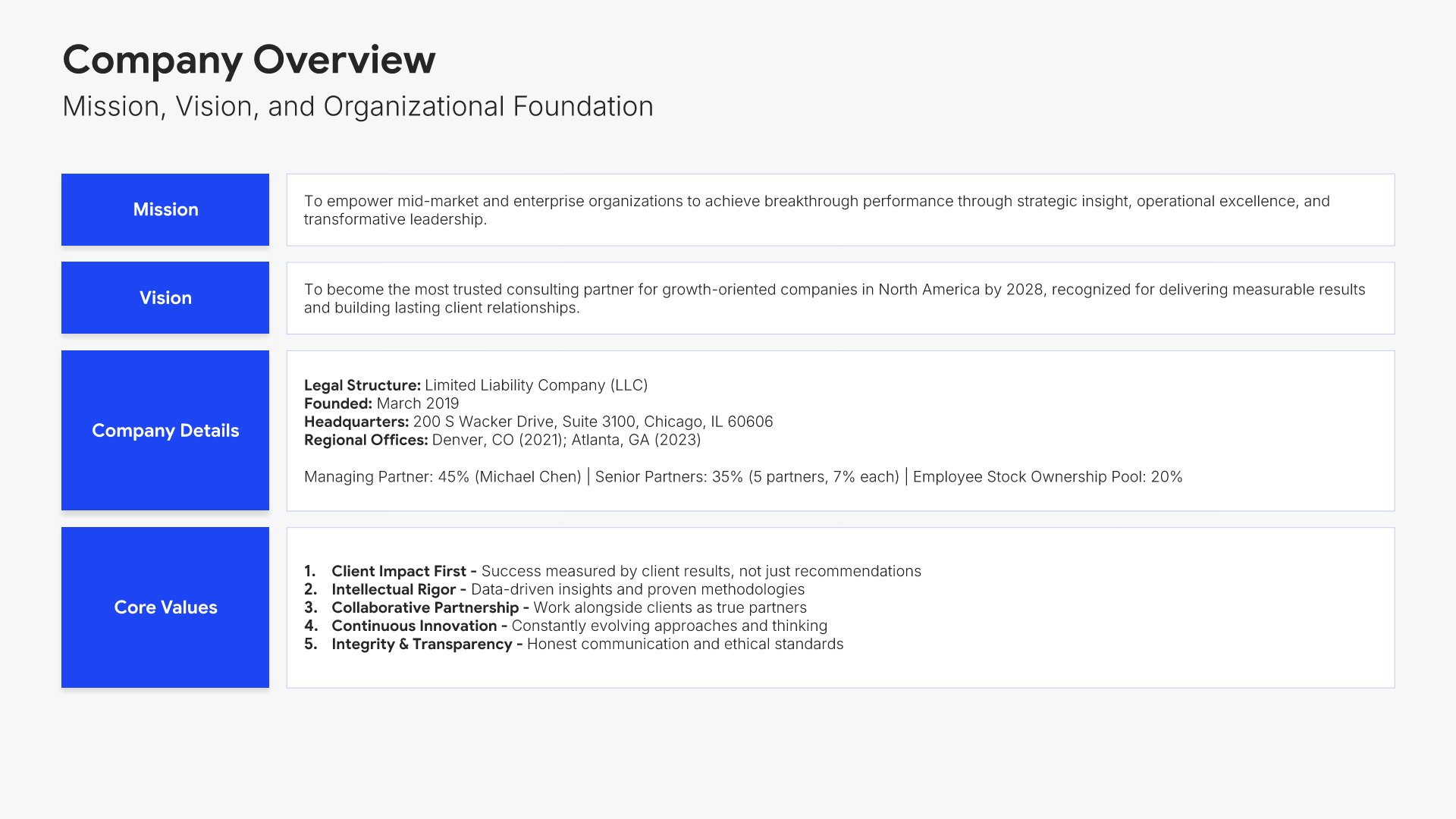The height and width of the screenshot is (819, 1456).
Task: Select the Integrity & Transparency item
Action: [x=587, y=644]
